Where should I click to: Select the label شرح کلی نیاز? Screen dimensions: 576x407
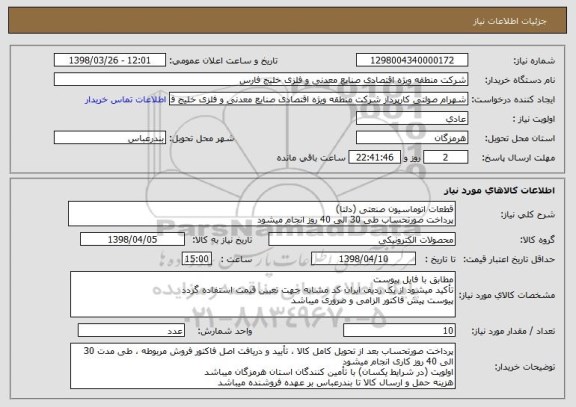[x=528, y=215]
